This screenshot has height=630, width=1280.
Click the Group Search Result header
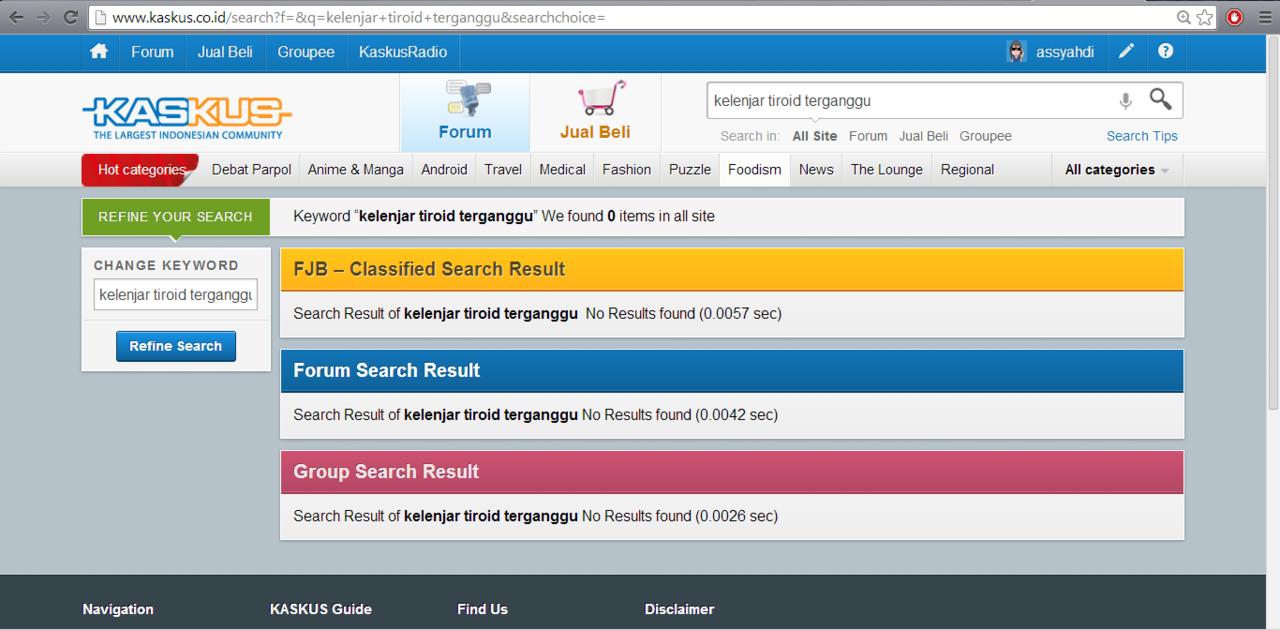coord(732,472)
